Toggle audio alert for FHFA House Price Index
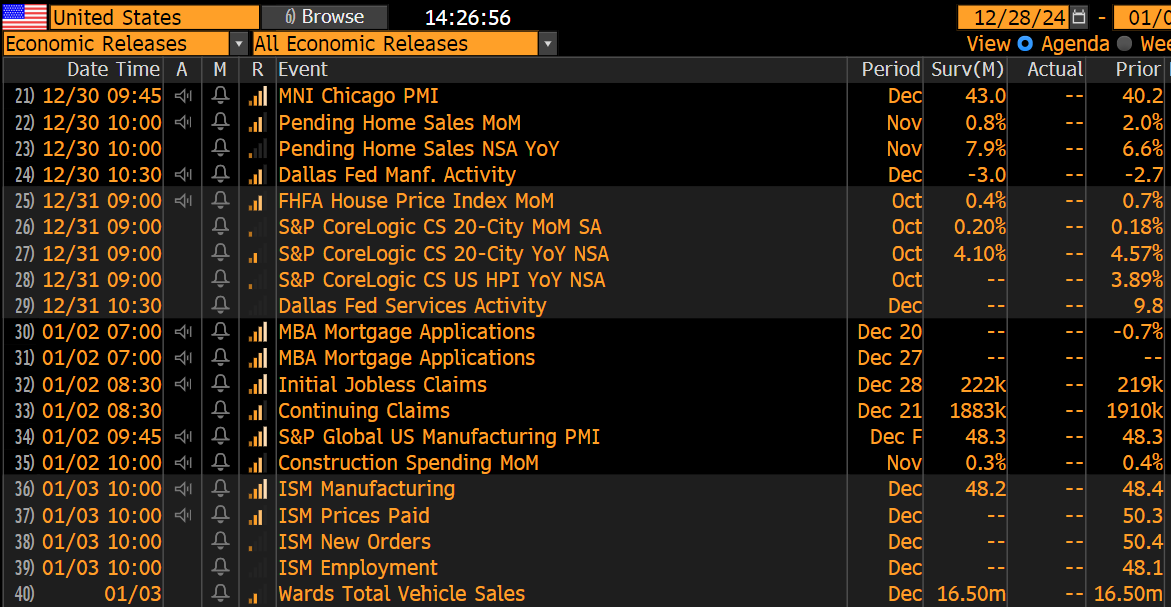 coord(183,201)
